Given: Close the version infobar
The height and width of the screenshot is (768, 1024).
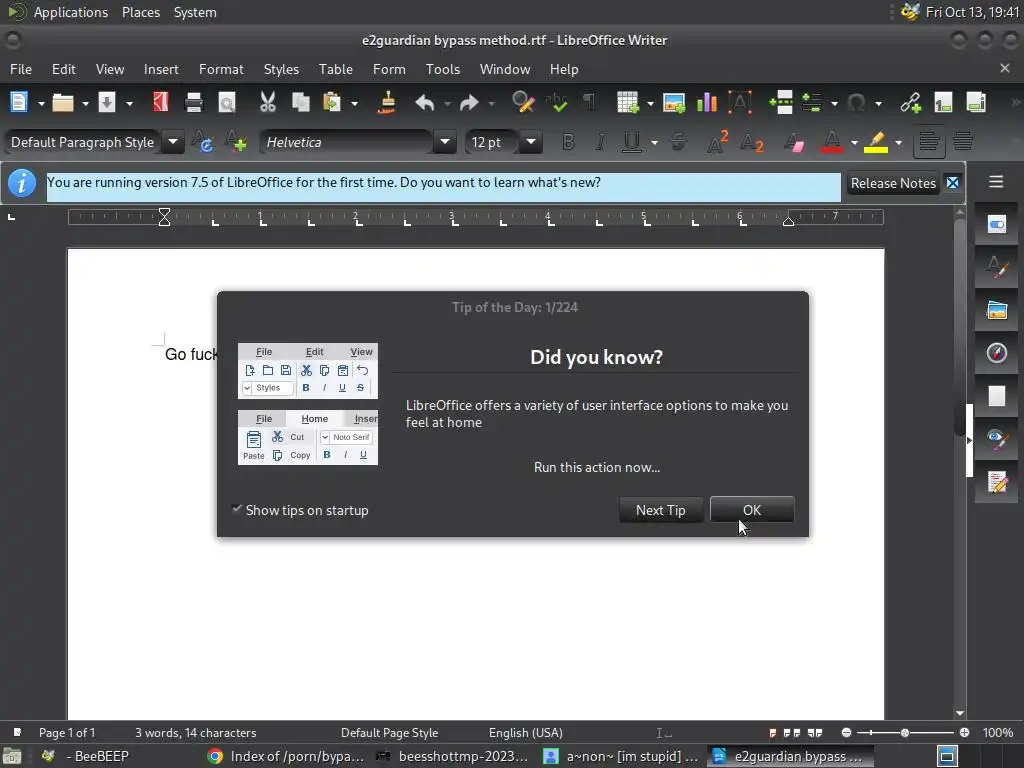Looking at the screenshot, I should tap(953, 183).
